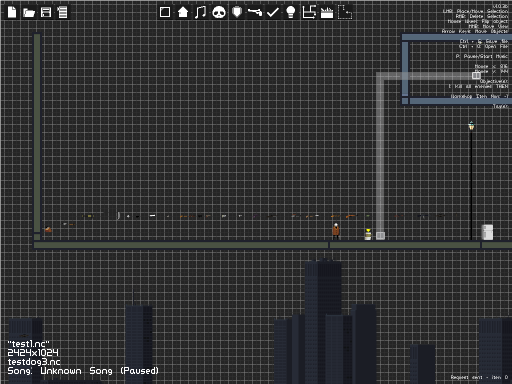Save the level with the floppy disk icon
The width and height of the screenshot is (512, 384).
(x=46, y=12)
